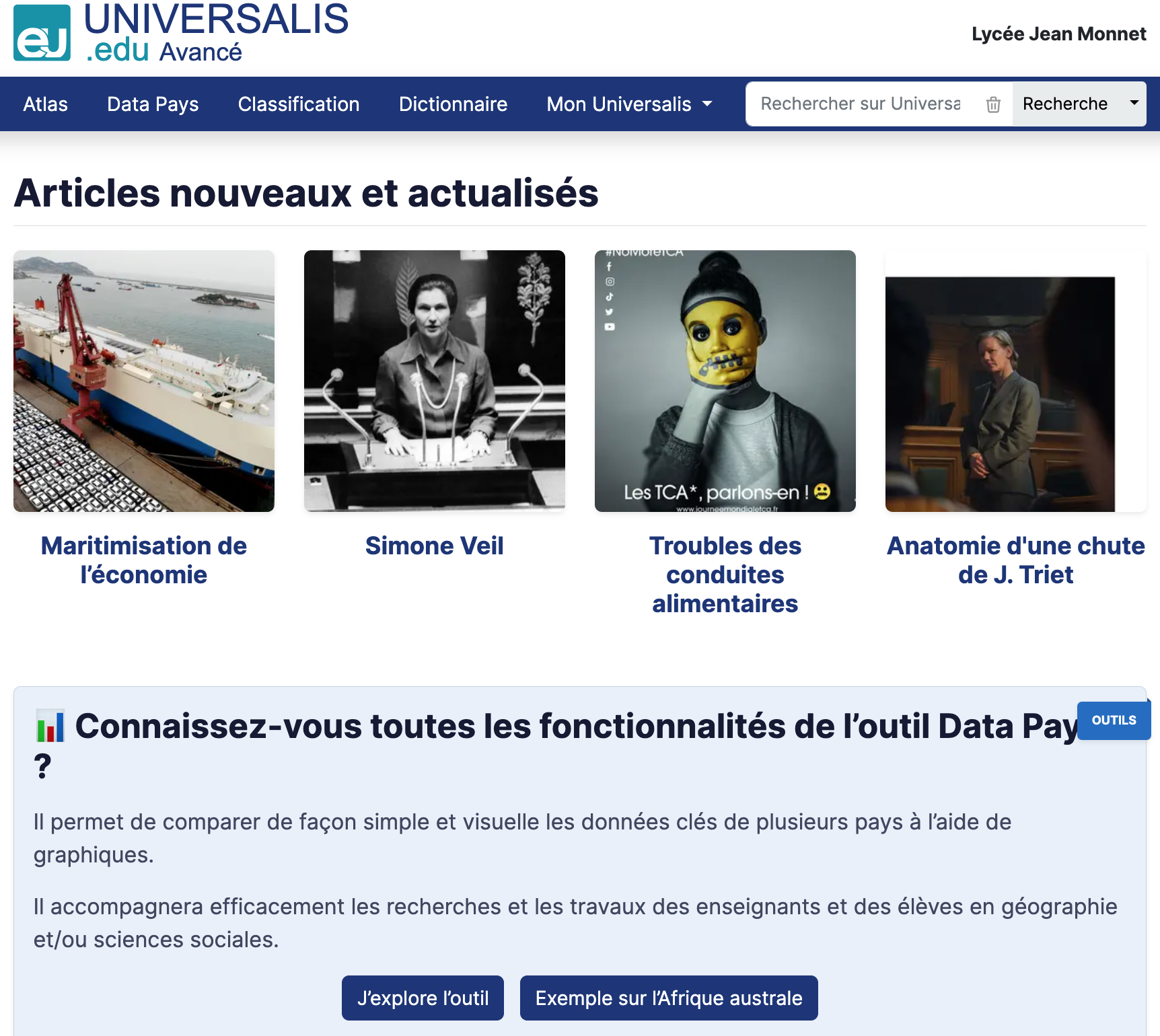This screenshot has width=1160, height=1036.
Task: Click Exemple sur l'Afrique australe button
Action: 669,998
